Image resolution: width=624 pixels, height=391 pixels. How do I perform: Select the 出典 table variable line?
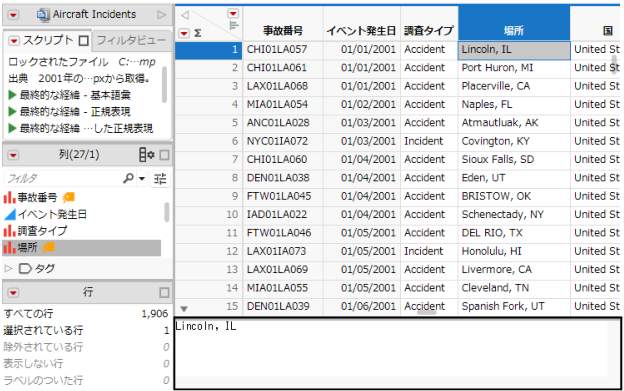79,78
